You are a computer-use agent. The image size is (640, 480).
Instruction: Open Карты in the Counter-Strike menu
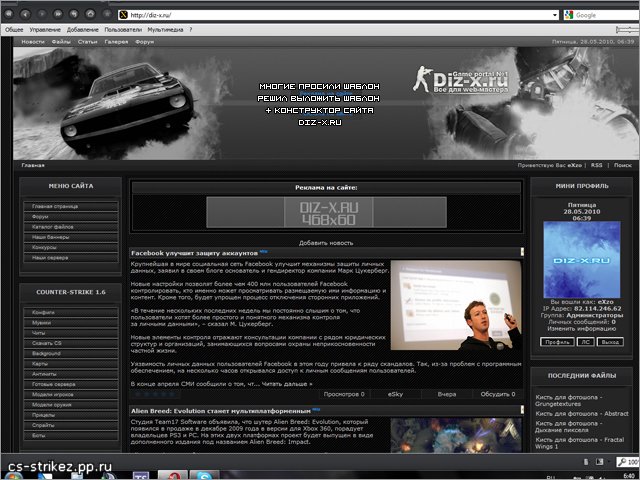71,364
